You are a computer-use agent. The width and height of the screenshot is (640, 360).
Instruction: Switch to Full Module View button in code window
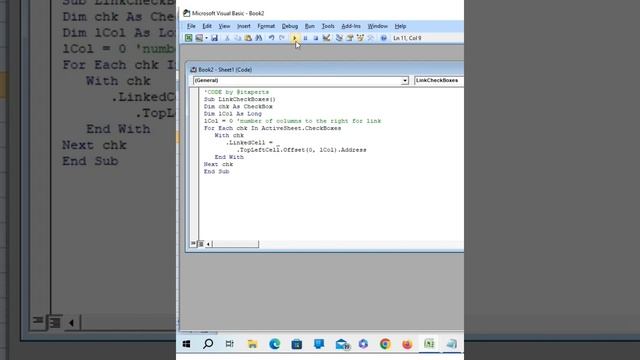(201, 244)
